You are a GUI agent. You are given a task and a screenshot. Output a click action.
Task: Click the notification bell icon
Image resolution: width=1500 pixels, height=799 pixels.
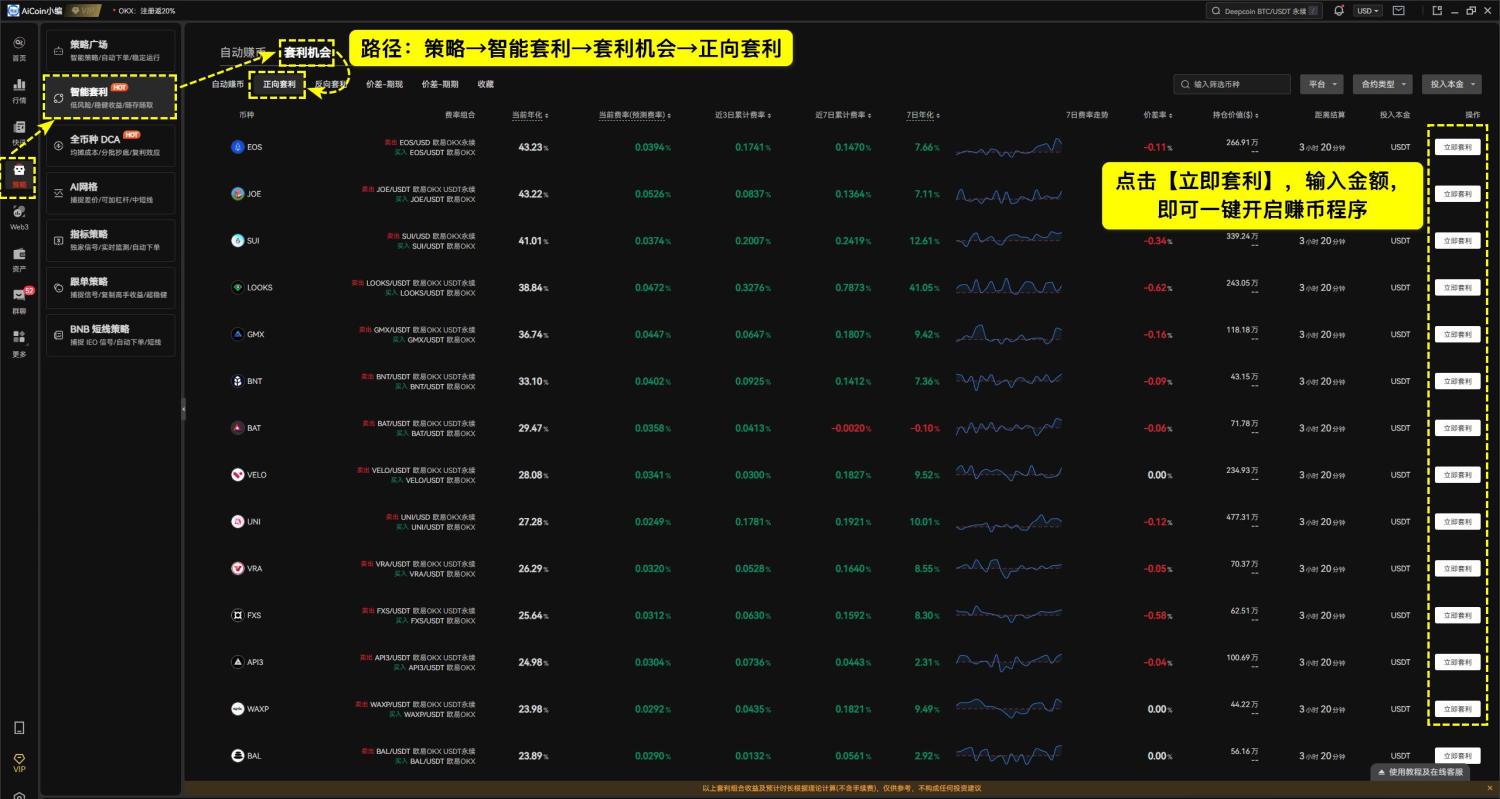click(1340, 11)
